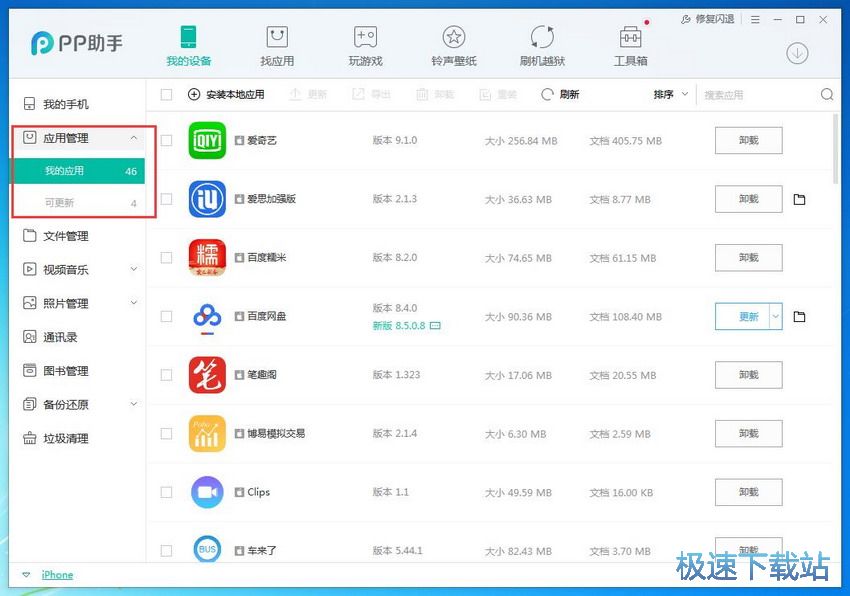The height and width of the screenshot is (596, 850).
Task: Open the 玩游戏 tab
Action: pyautogui.click(x=365, y=47)
